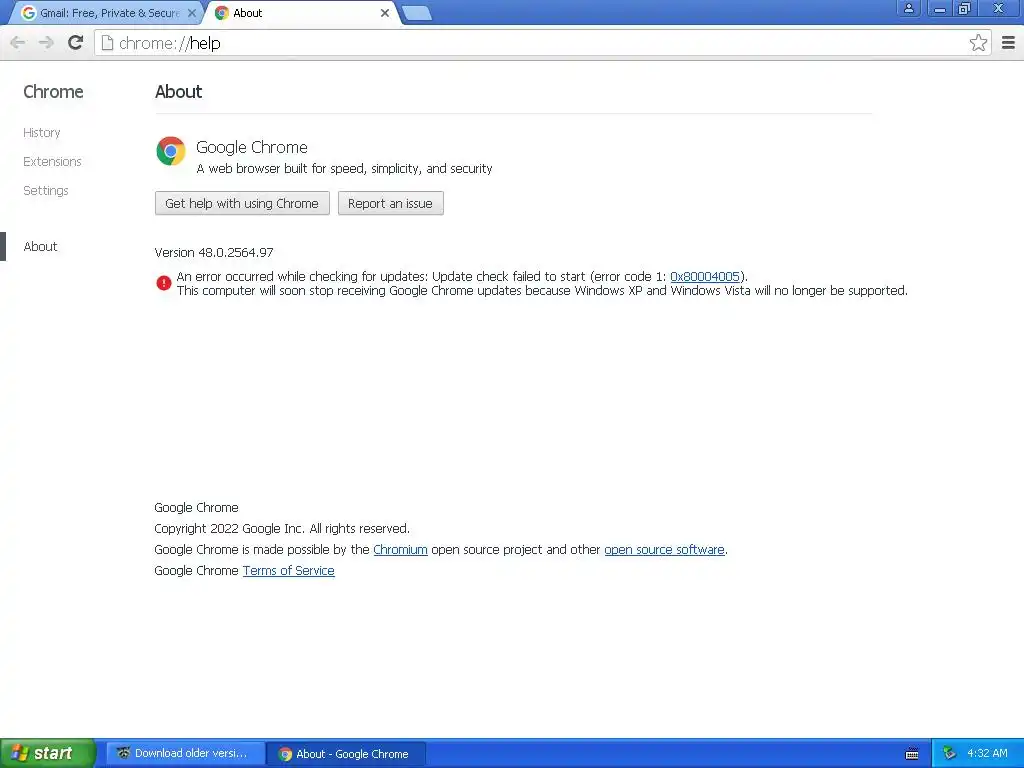Close the About tab
Screen dimensions: 1024x768
click(385, 13)
